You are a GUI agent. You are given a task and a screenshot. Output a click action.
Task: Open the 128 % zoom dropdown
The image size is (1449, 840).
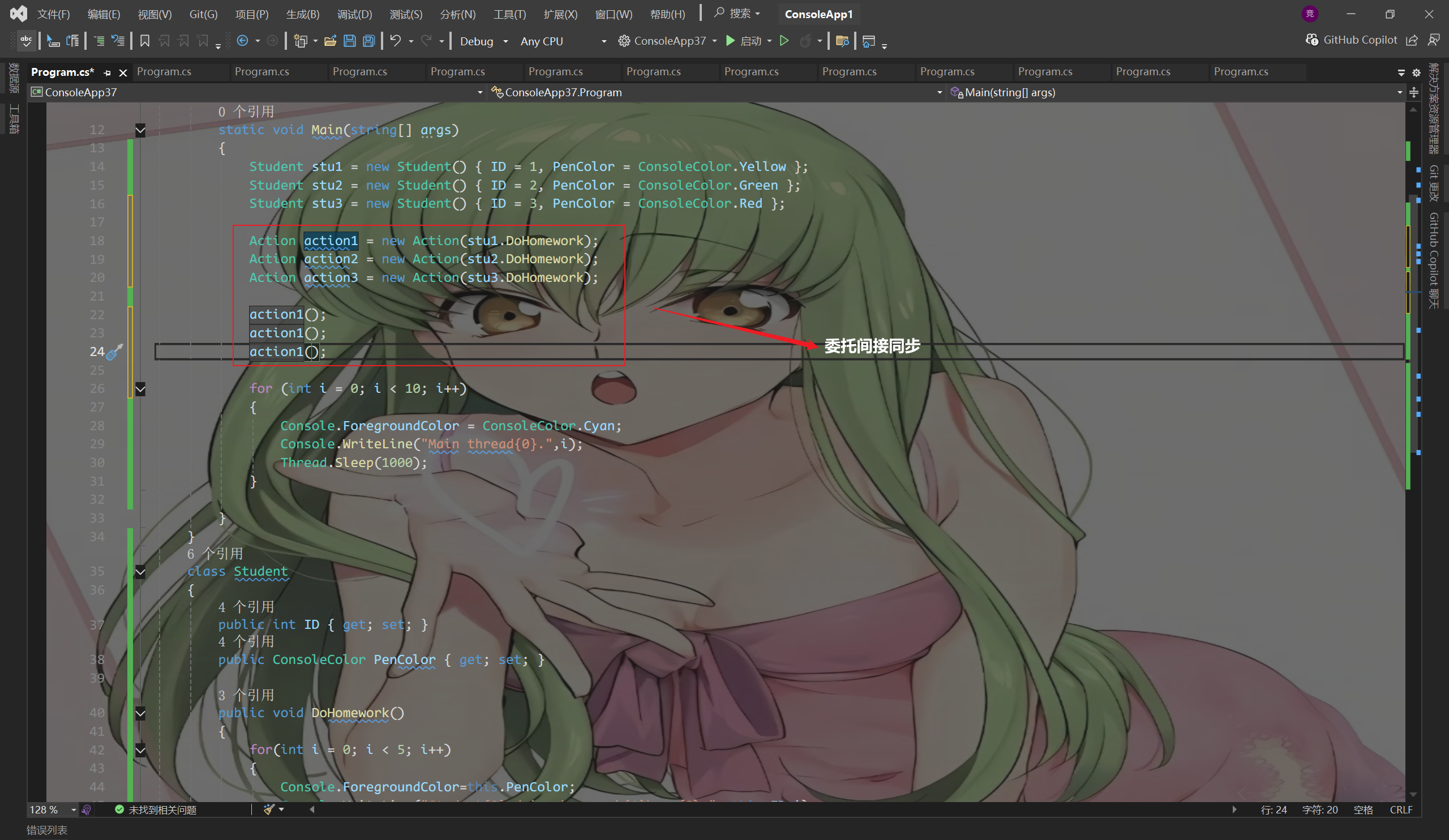pos(53,809)
